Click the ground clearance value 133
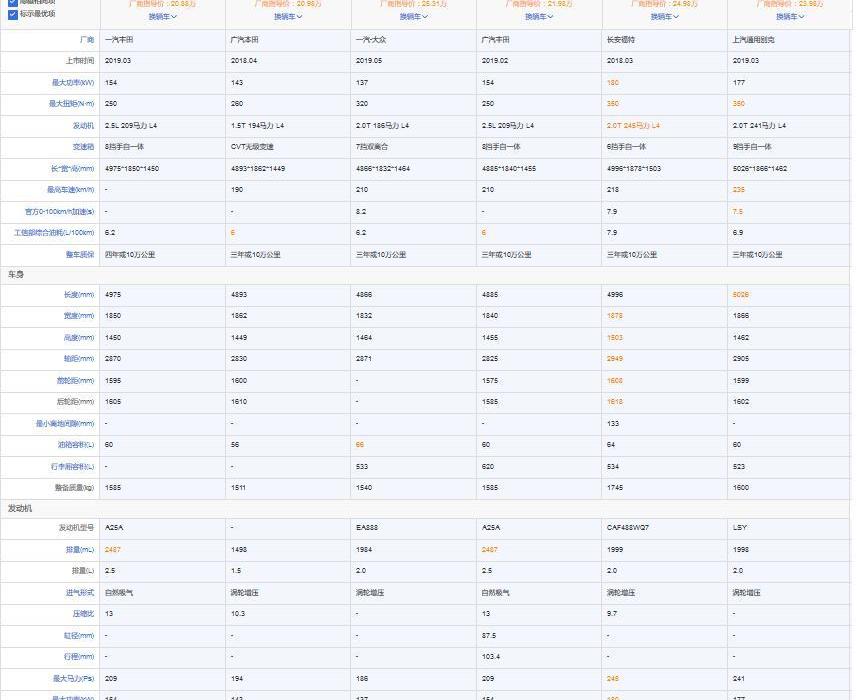 click(x=613, y=424)
